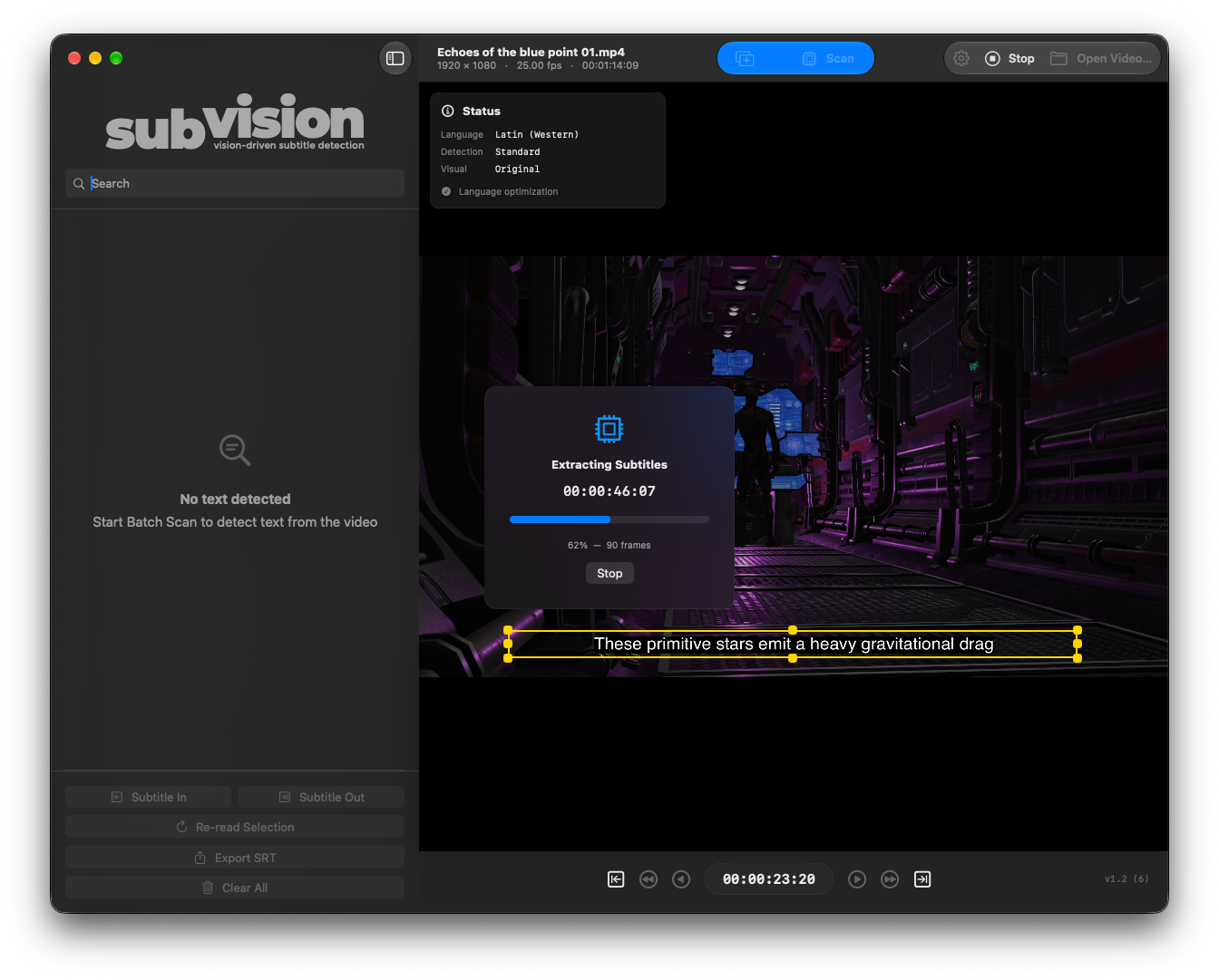Click the add region icon in blue button
The height and width of the screenshot is (980, 1219).
pos(745,58)
